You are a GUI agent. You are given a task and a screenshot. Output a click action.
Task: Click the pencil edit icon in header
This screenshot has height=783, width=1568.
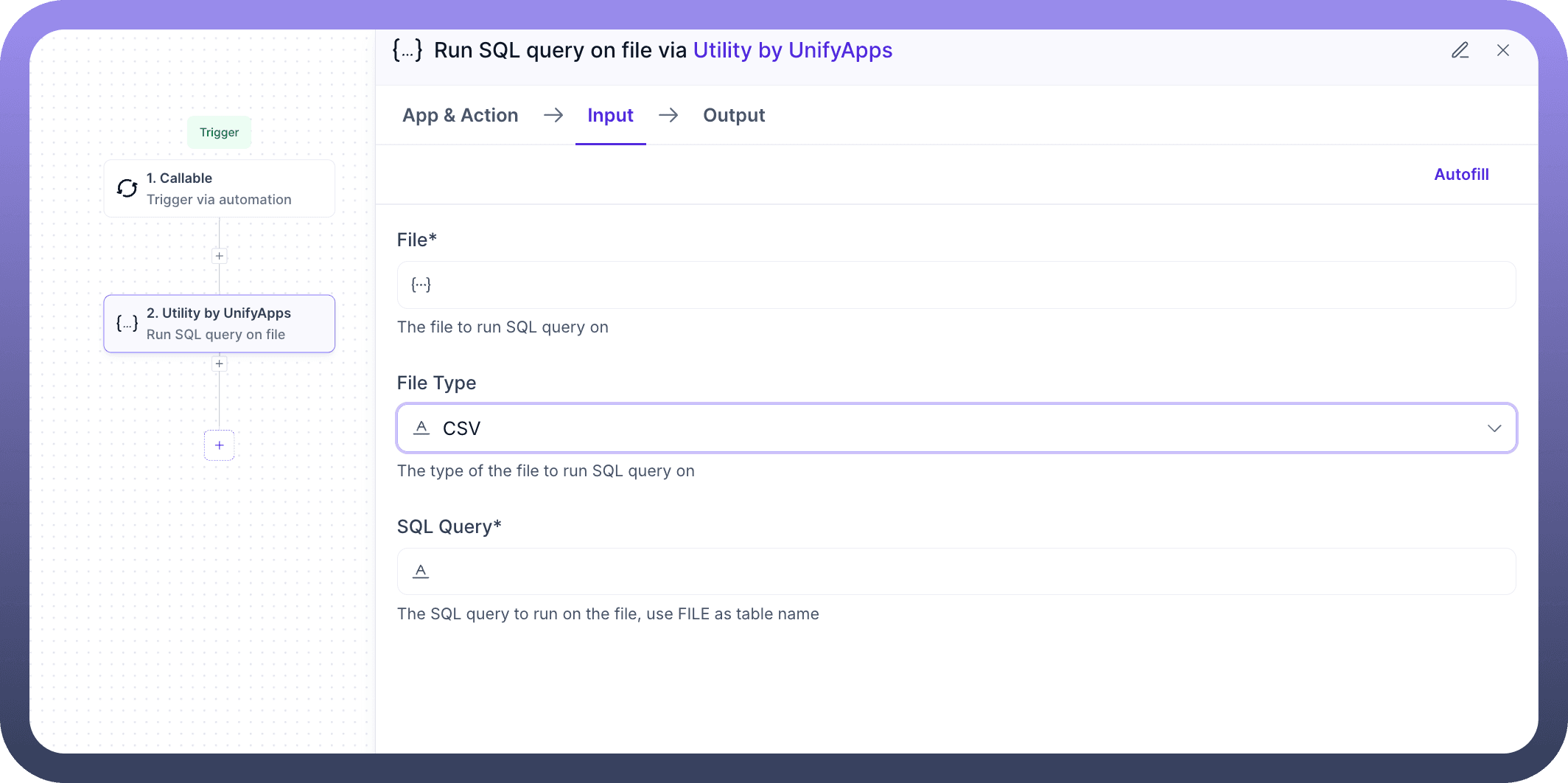coord(1460,50)
